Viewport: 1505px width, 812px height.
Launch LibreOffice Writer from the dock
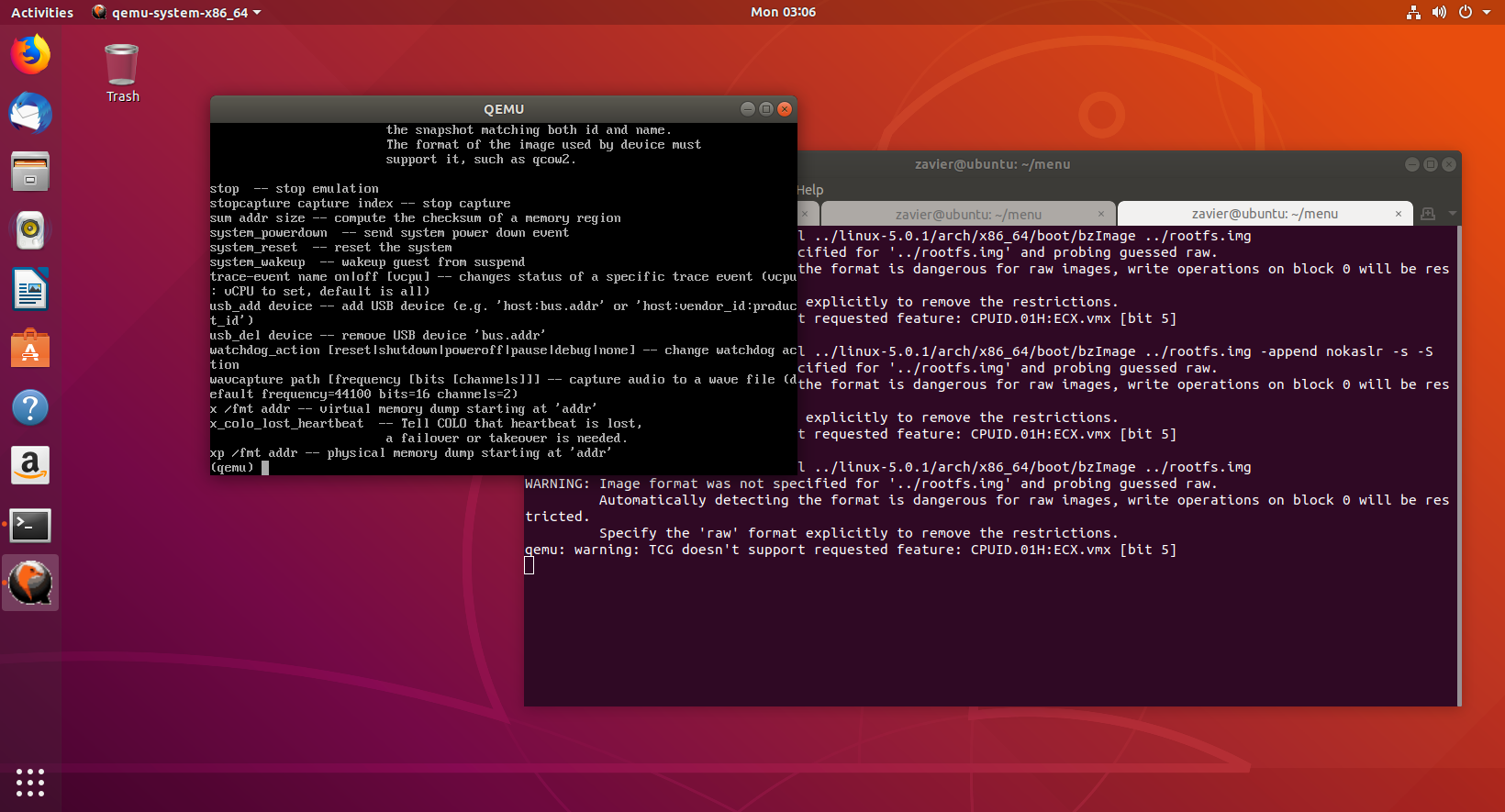click(30, 290)
